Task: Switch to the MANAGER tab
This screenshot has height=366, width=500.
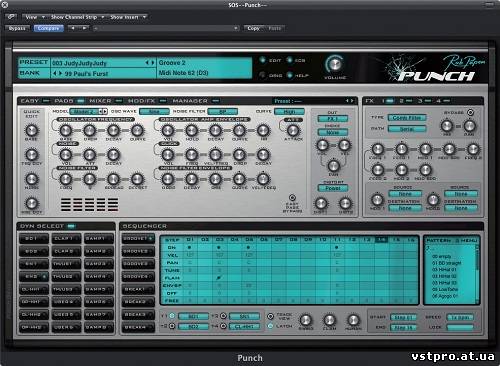Action: (x=195, y=101)
